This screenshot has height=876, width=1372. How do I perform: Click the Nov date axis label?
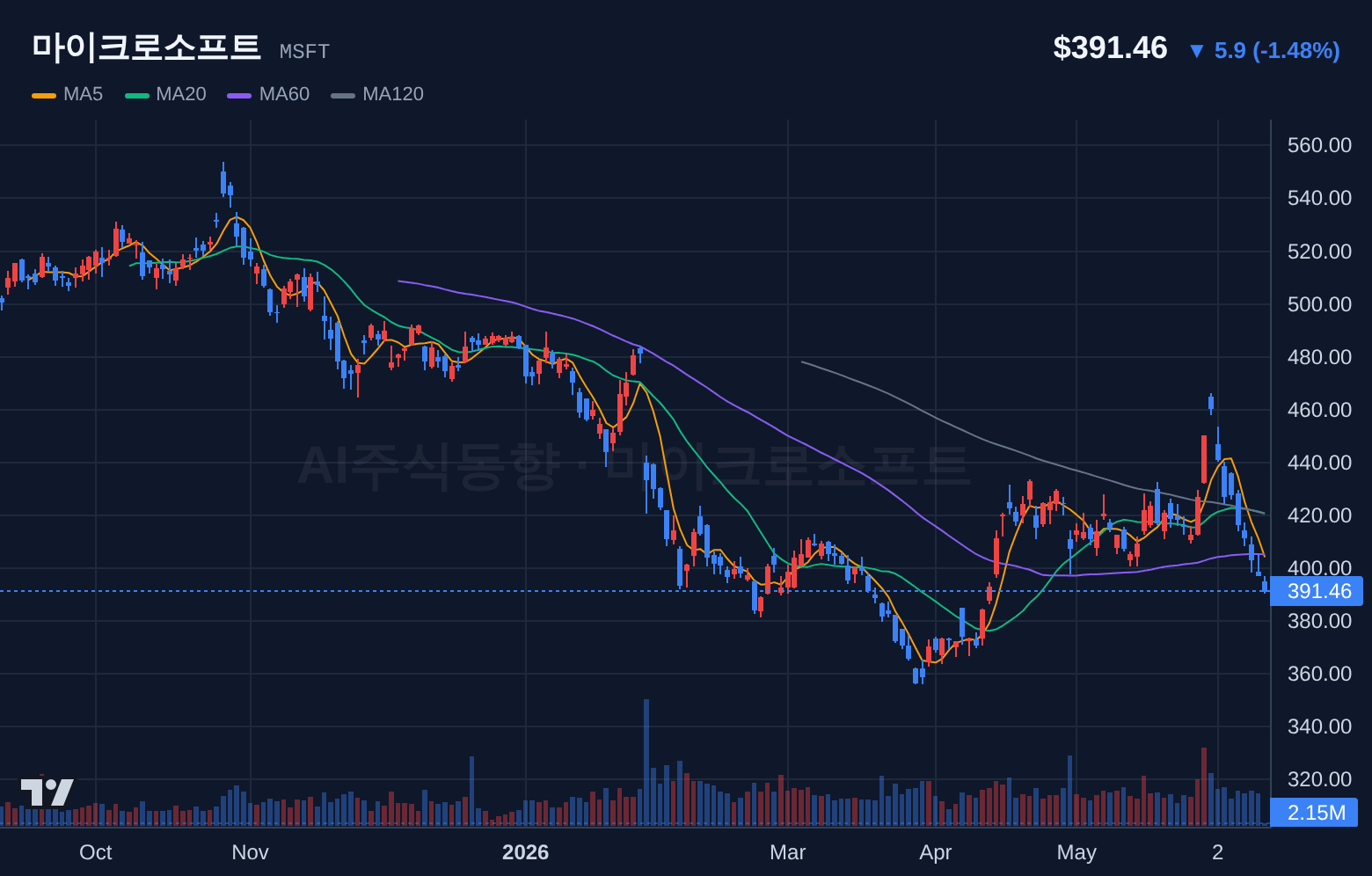coord(251,852)
